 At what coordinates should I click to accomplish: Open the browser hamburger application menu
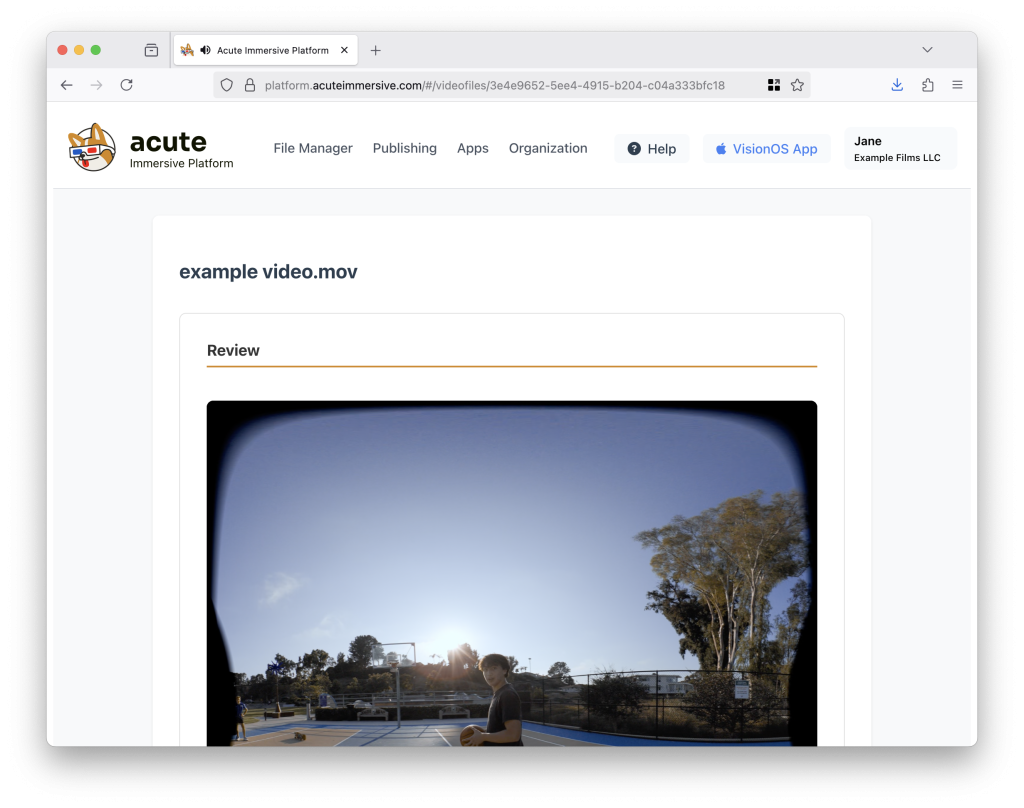click(957, 85)
